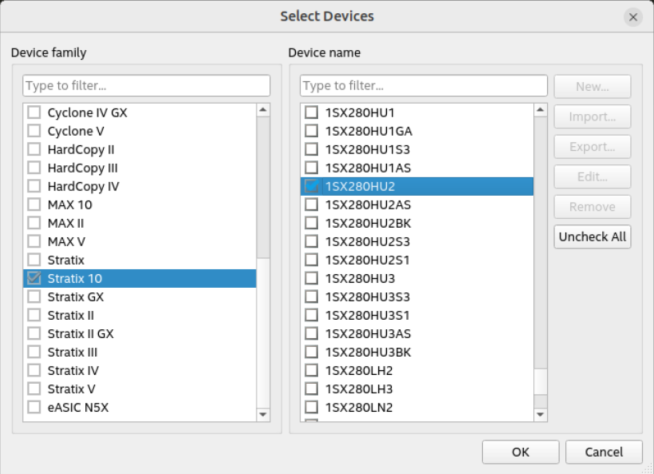Confirm the selection with OK
654x474 pixels.
pos(520,451)
